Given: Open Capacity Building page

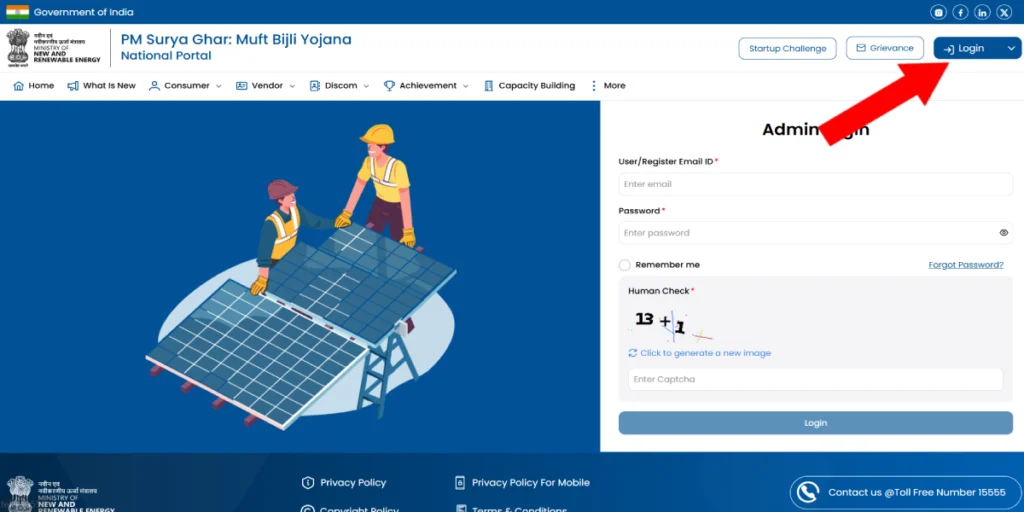Looking at the screenshot, I should [x=530, y=86].
